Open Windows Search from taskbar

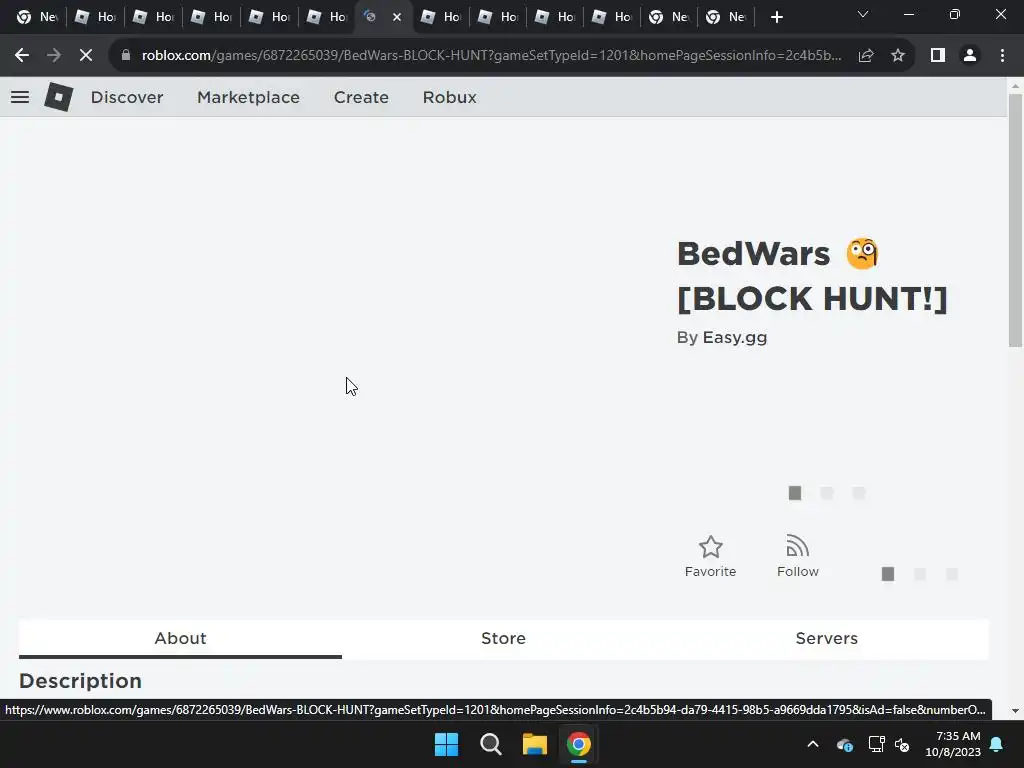(x=490, y=744)
